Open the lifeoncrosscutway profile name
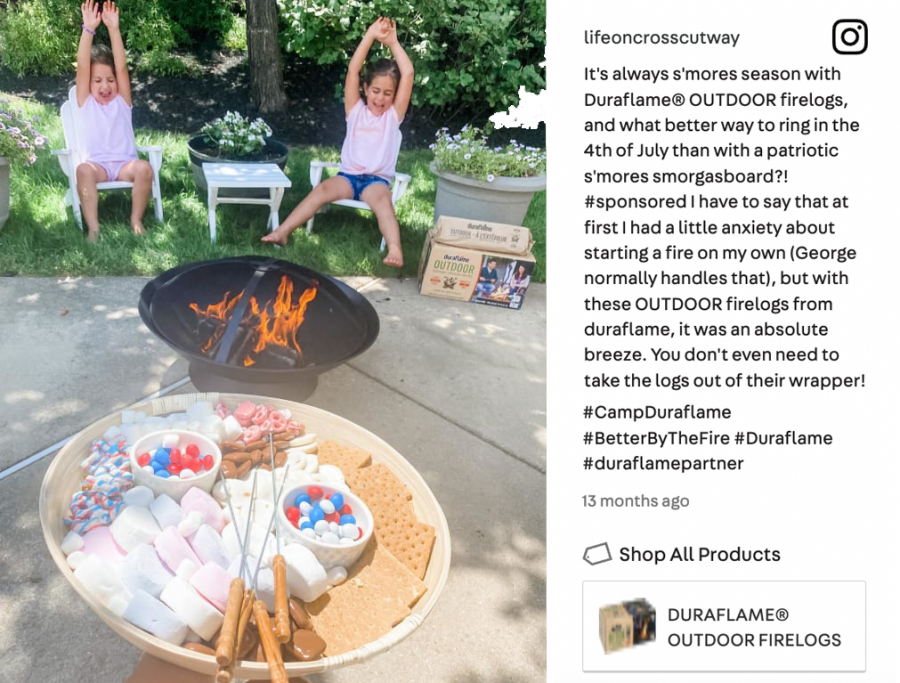 pos(662,37)
